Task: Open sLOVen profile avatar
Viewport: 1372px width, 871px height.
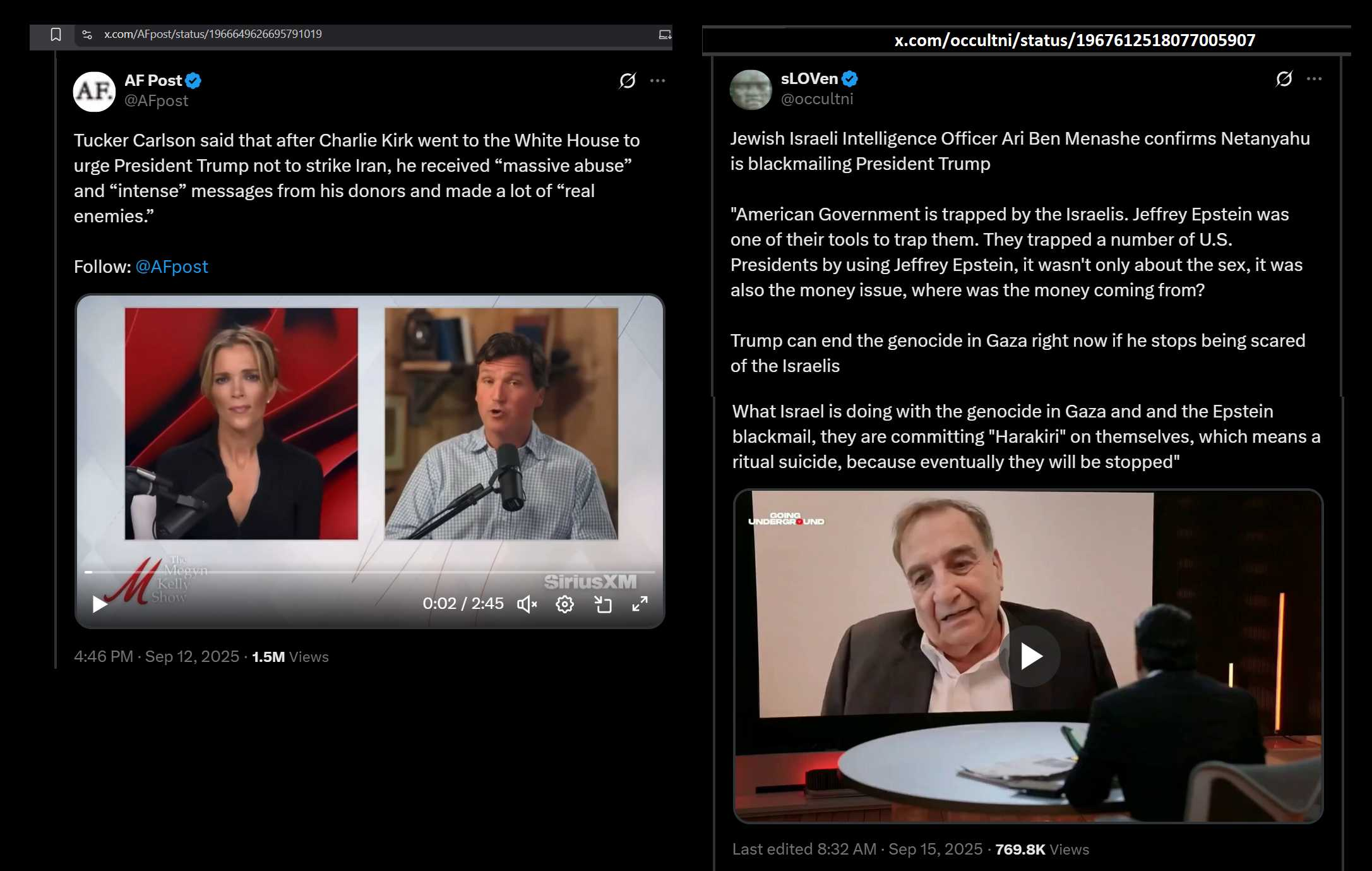Action: tap(751, 90)
